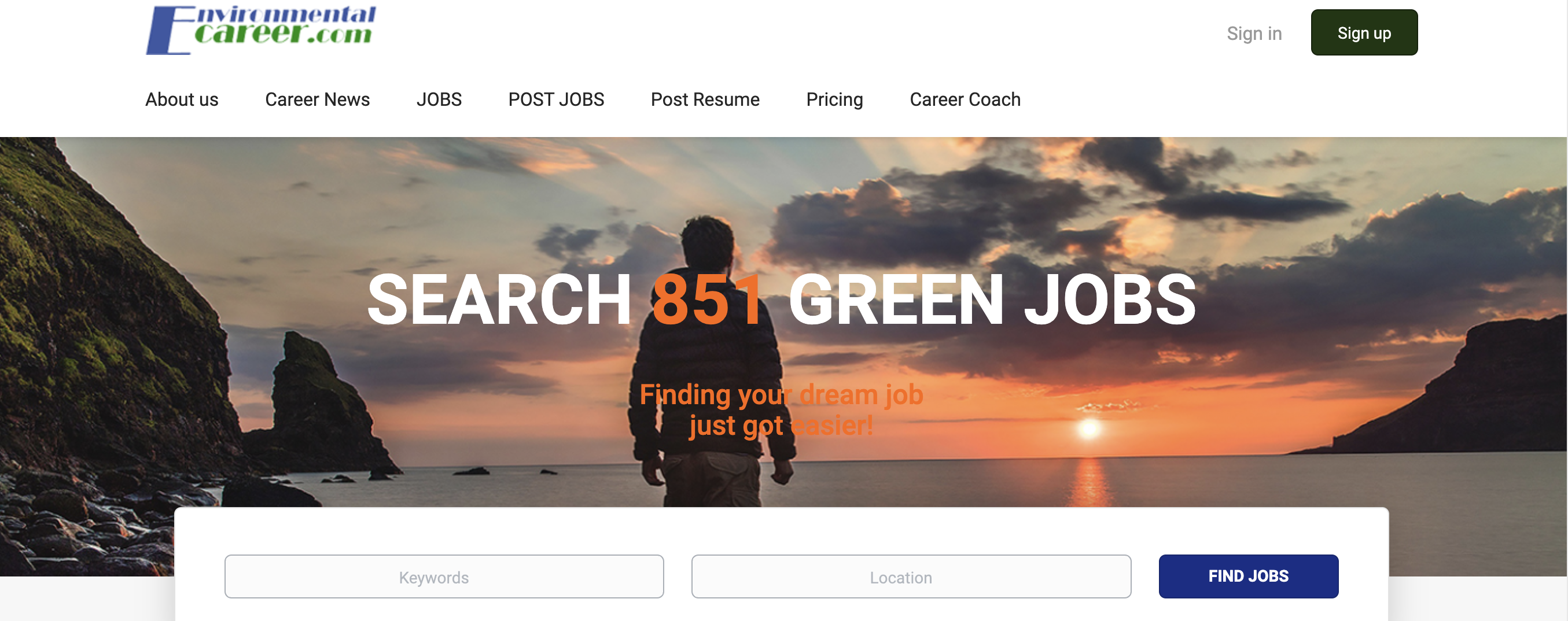This screenshot has height=621, width=1568.
Task: Focus the Keywords search field
Action: [444, 576]
